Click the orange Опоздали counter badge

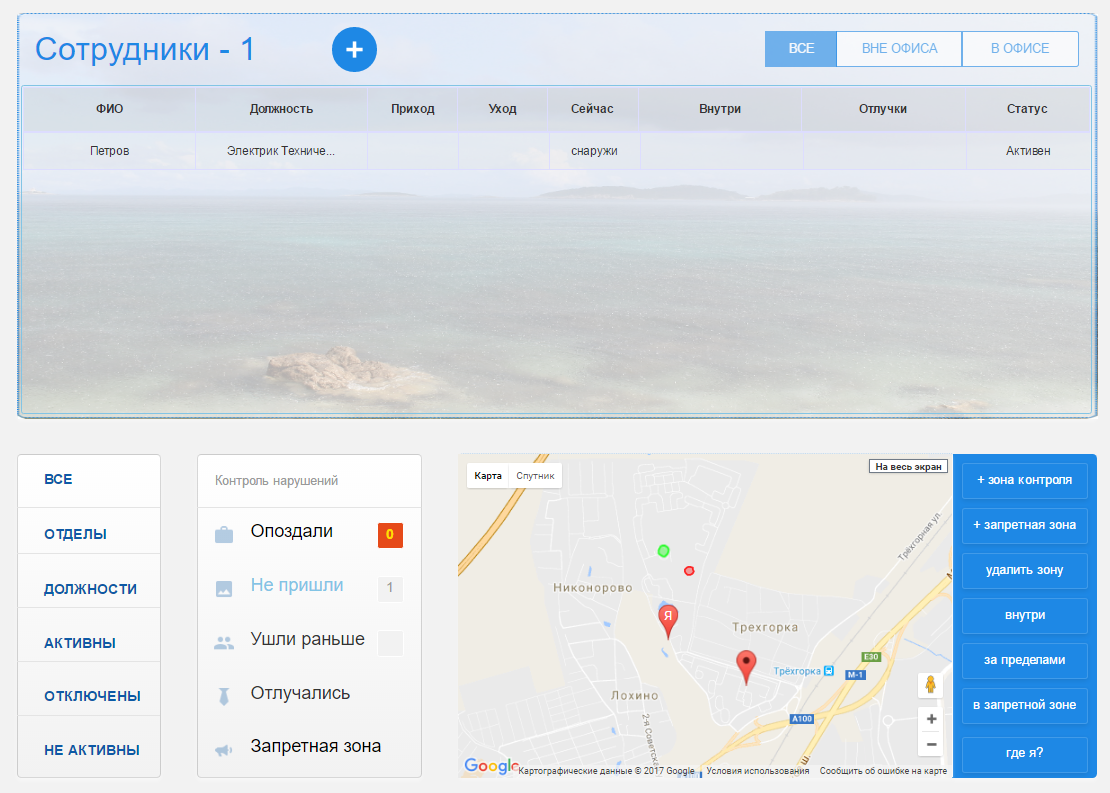point(390,535)
